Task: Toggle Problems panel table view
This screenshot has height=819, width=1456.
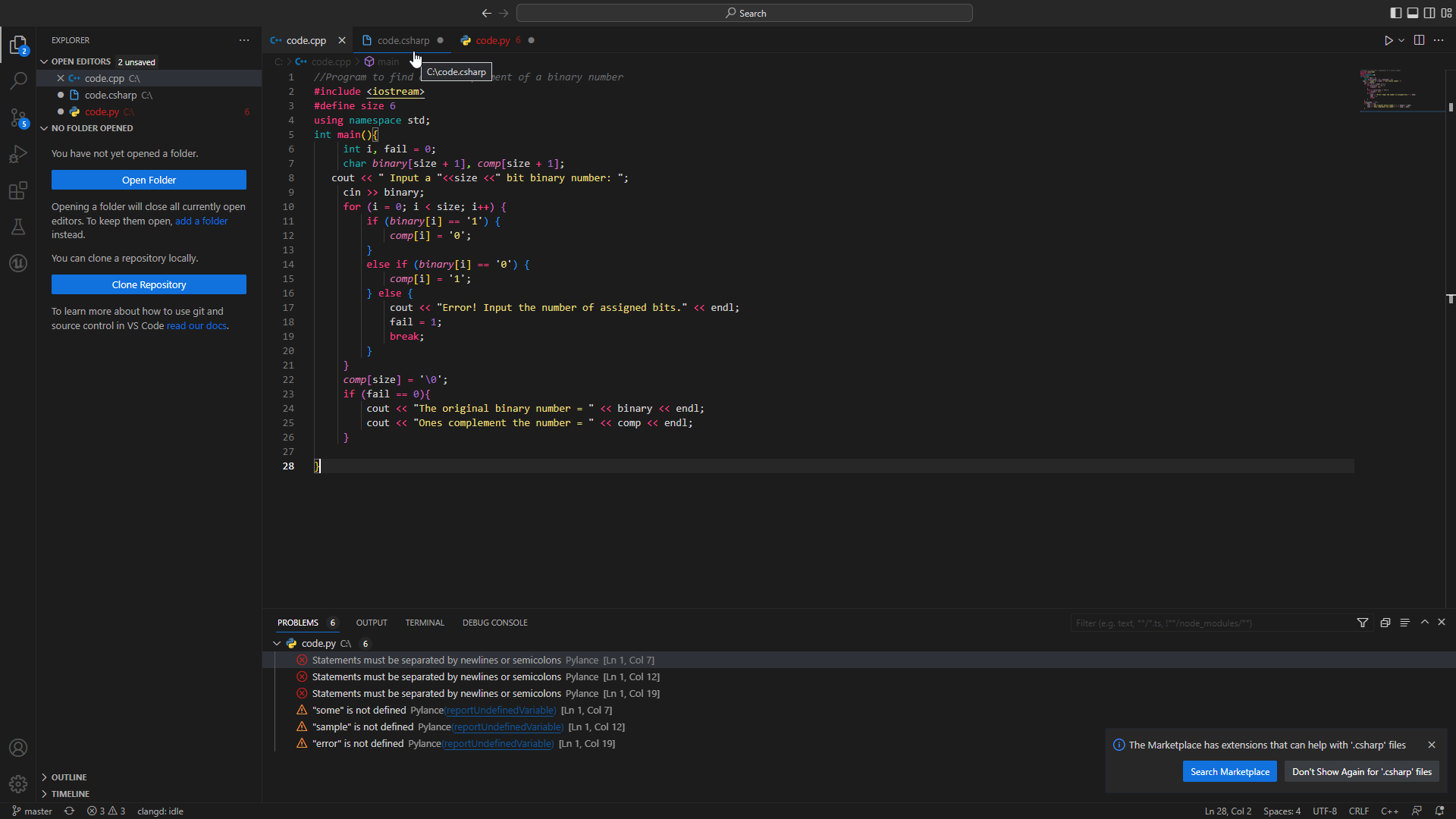Action: (x=1404, y=623)
